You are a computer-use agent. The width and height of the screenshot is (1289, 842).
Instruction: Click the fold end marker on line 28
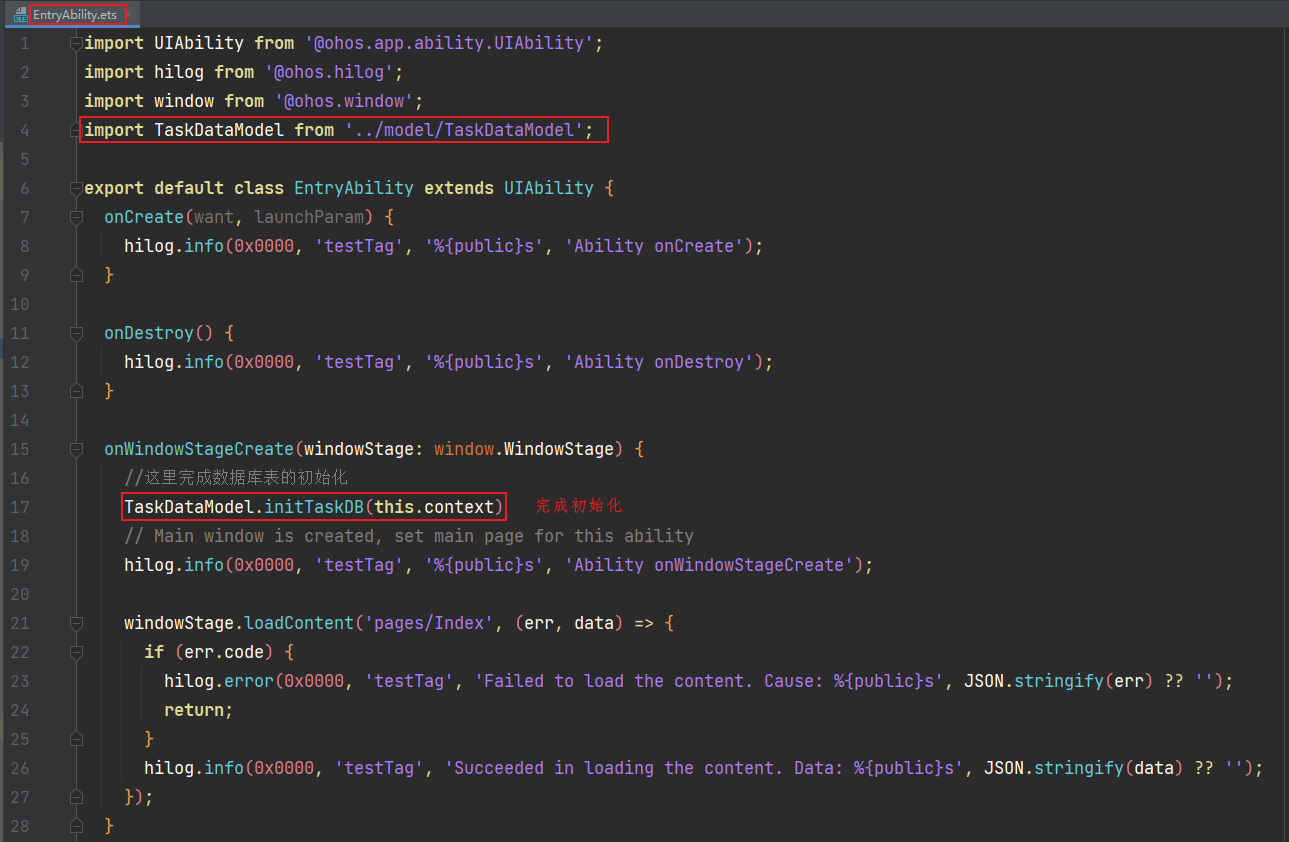coord(75,826)
